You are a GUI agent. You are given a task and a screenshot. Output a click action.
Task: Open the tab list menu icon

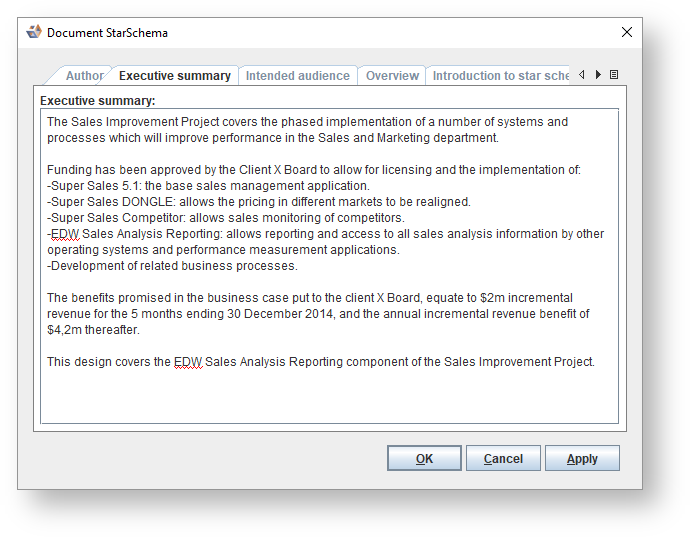coord(614,75)
